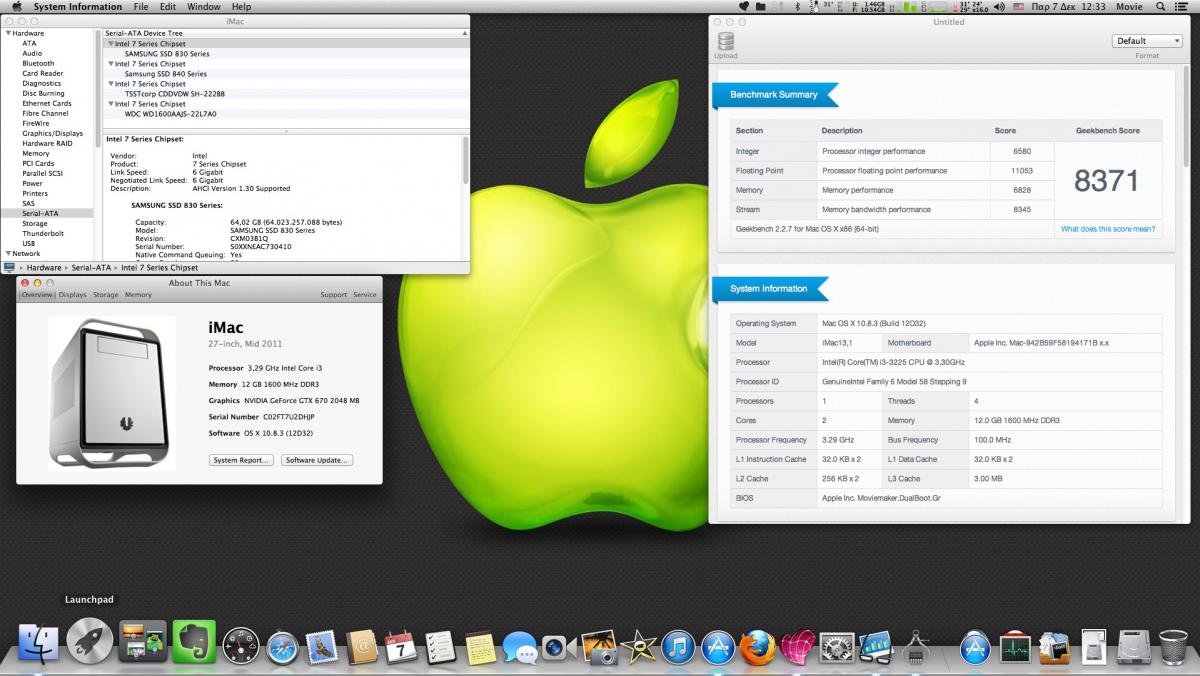Select Thunderbolt in hardware sidebar
This screenshot has height=676, width=1200.
(43, 234)
